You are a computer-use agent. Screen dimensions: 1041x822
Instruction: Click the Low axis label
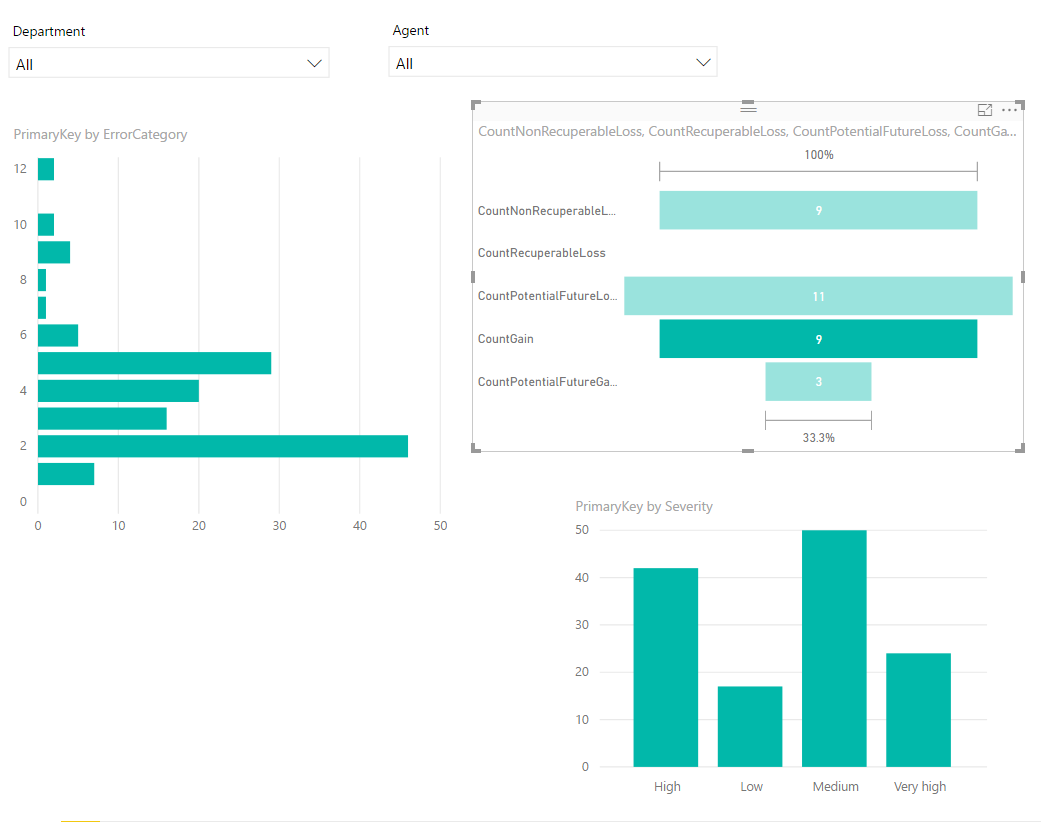pyautogui.click(x=751, y=787)
